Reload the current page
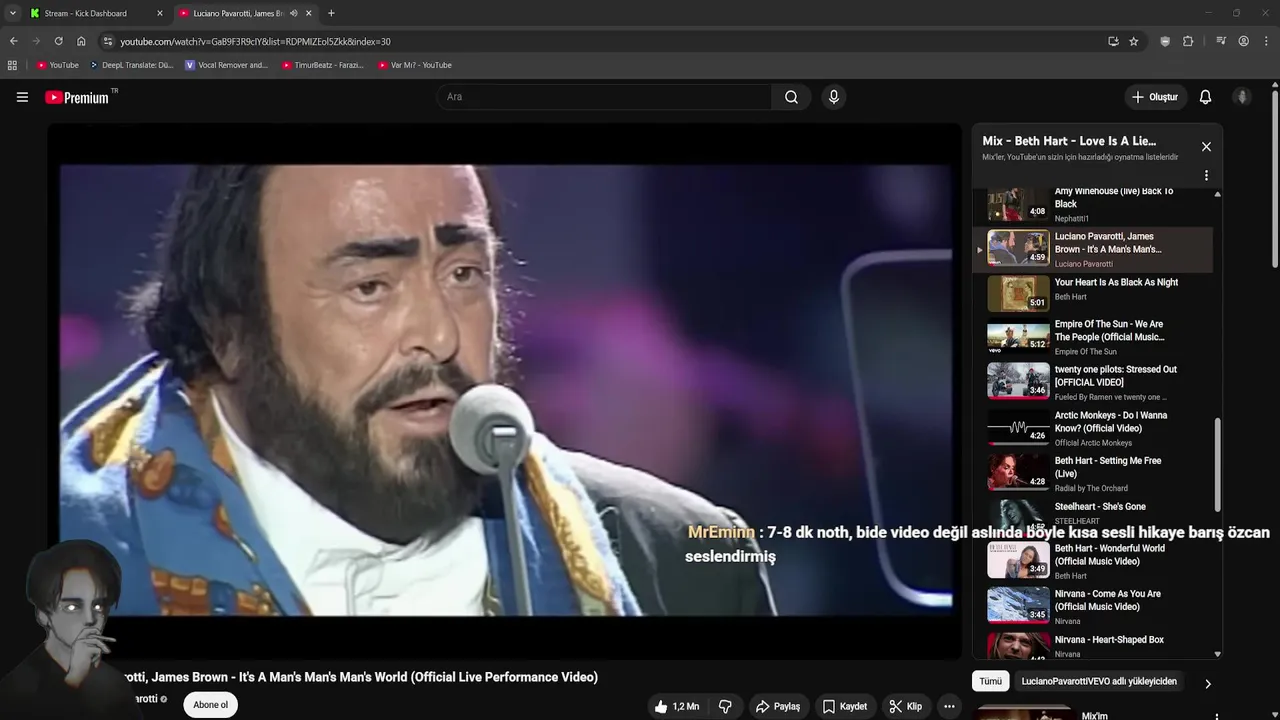1280x720 pixels. pyautogui.click(x=58, y=41)
